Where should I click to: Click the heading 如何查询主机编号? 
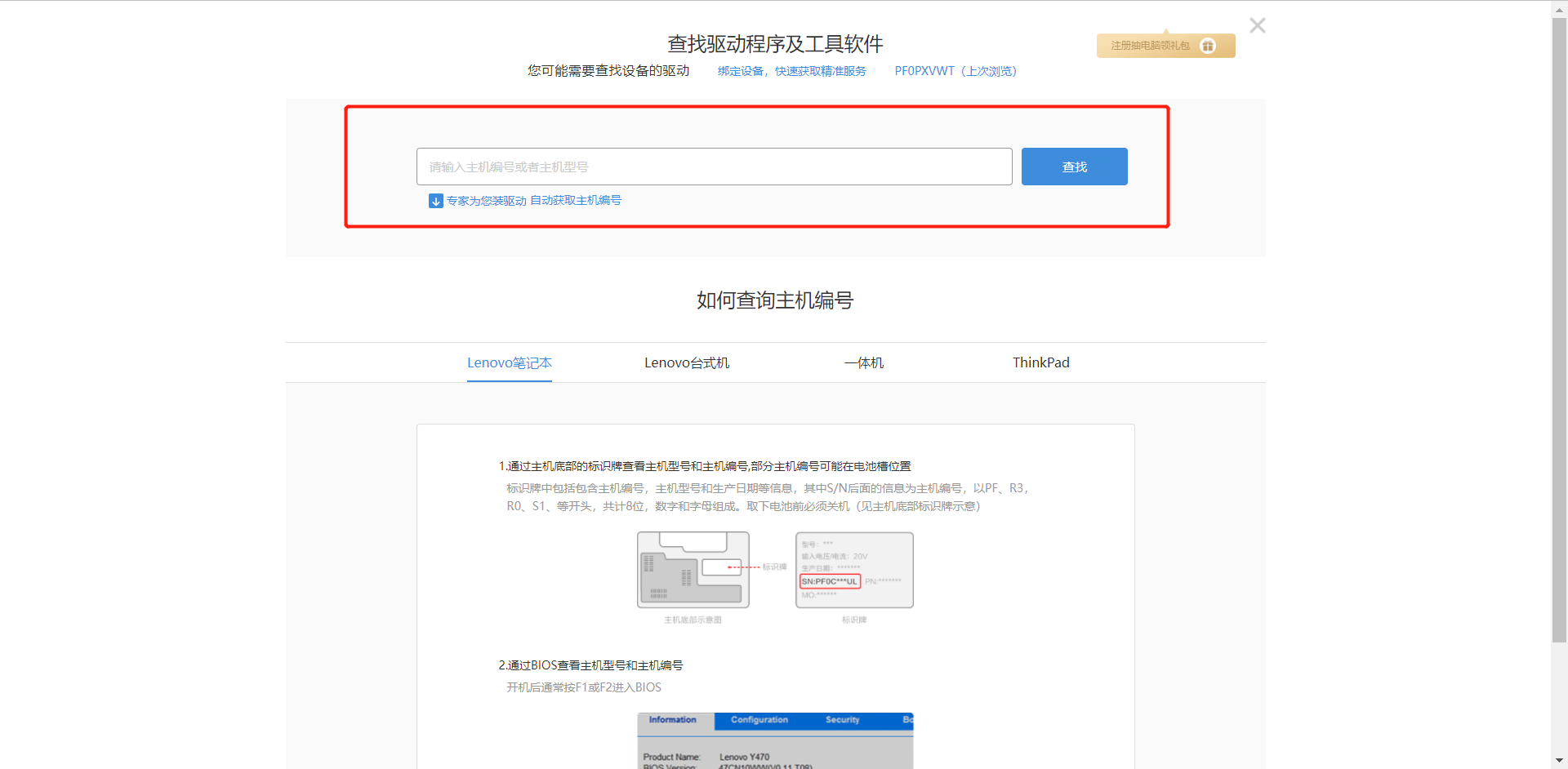tap(775, 300)
